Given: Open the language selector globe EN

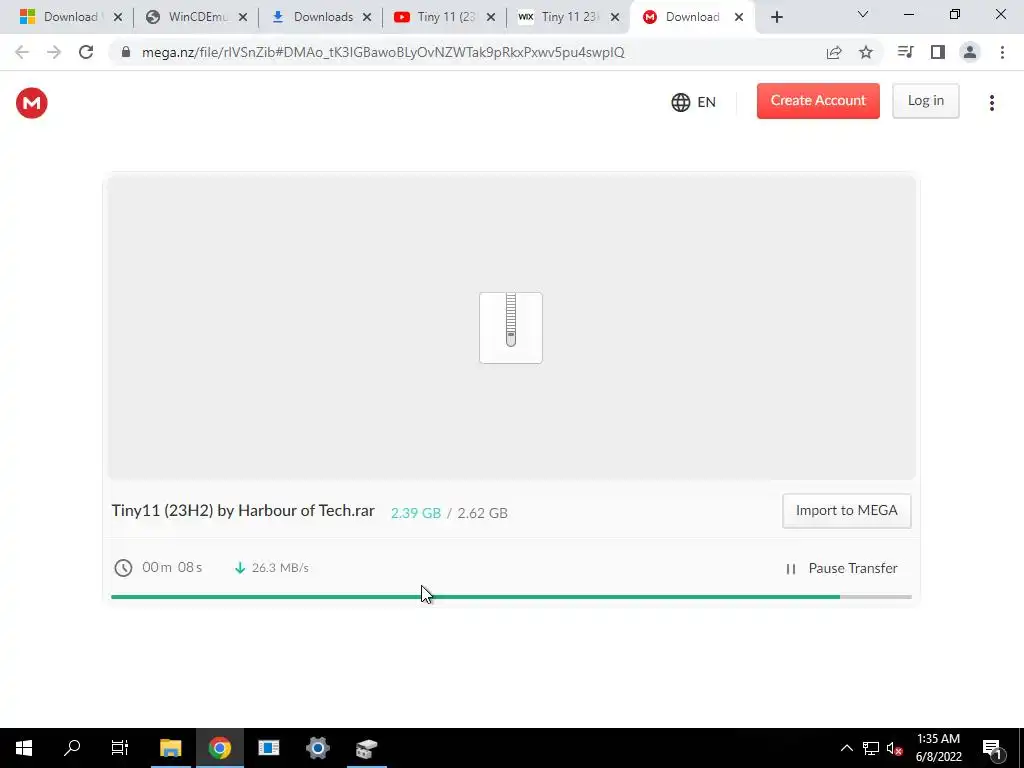Looking at the screenshot, I should pos(693,103).
